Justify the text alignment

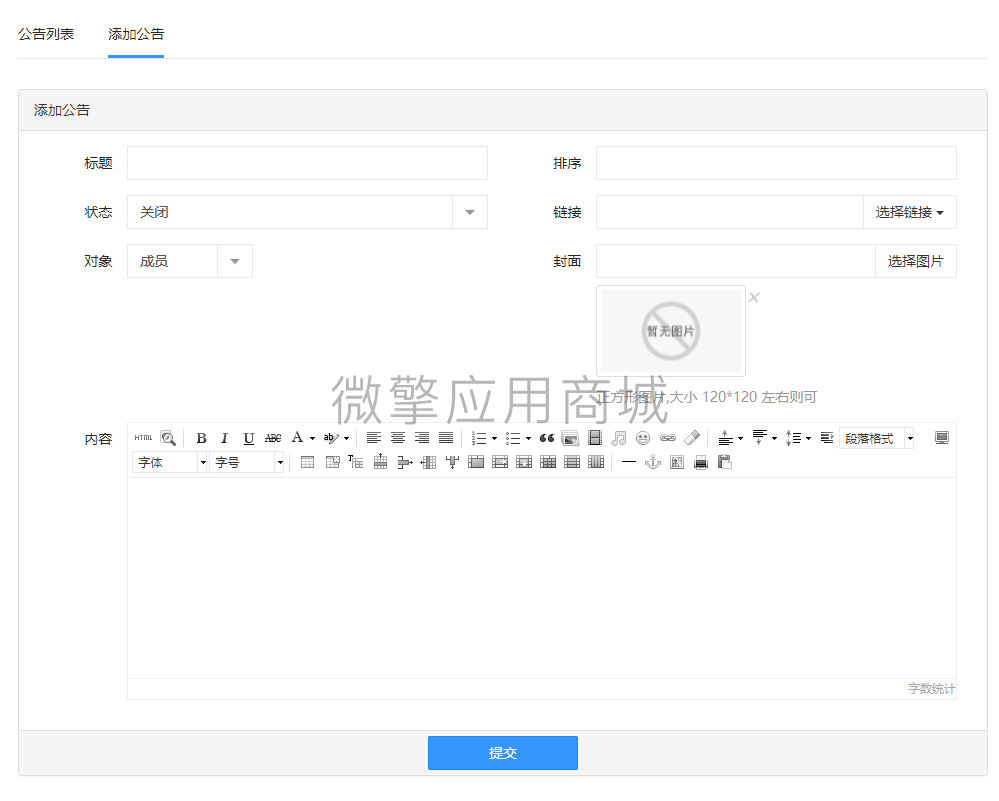(446, 438)
